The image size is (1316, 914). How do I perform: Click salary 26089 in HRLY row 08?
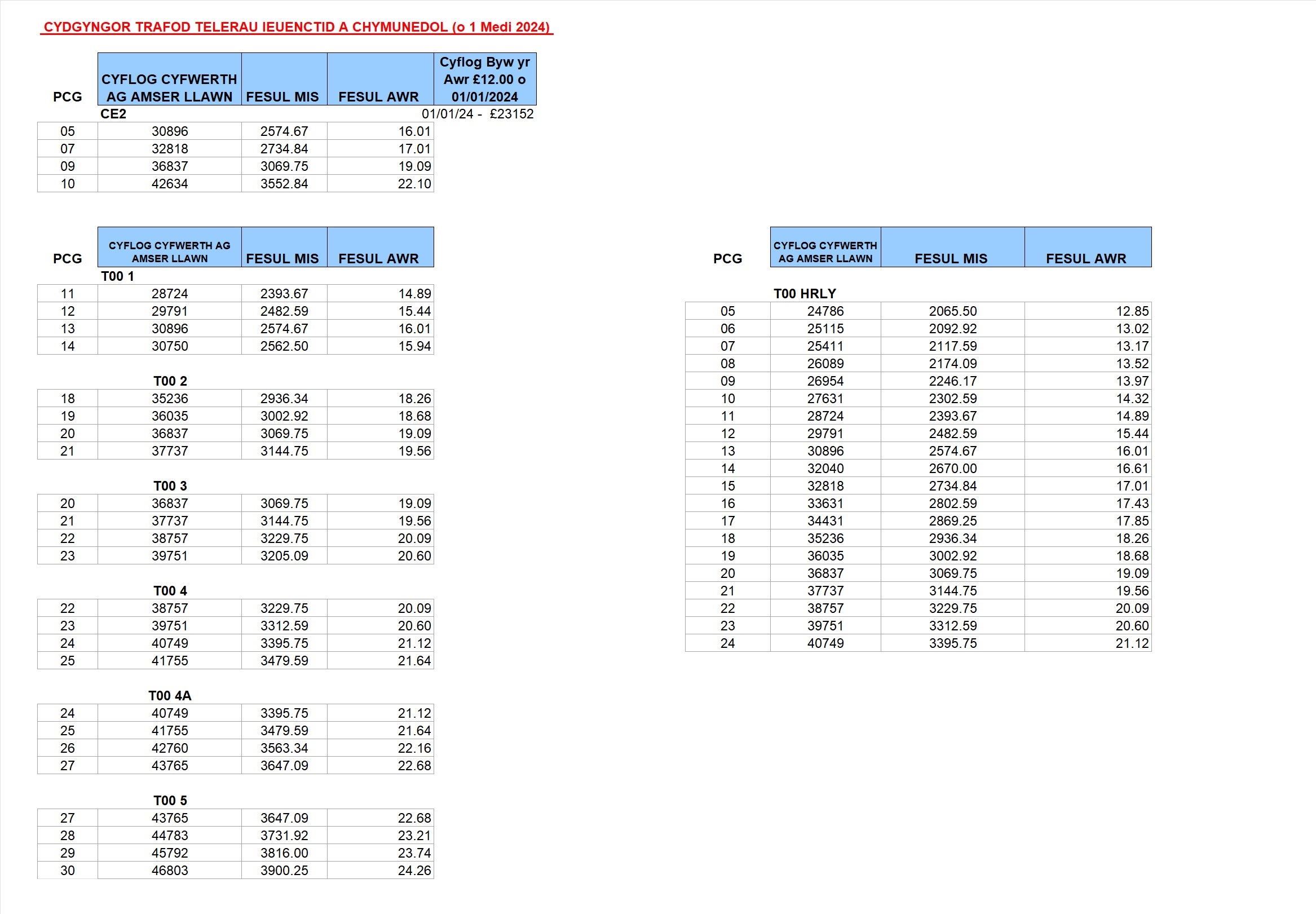click(x=825, y=364)
